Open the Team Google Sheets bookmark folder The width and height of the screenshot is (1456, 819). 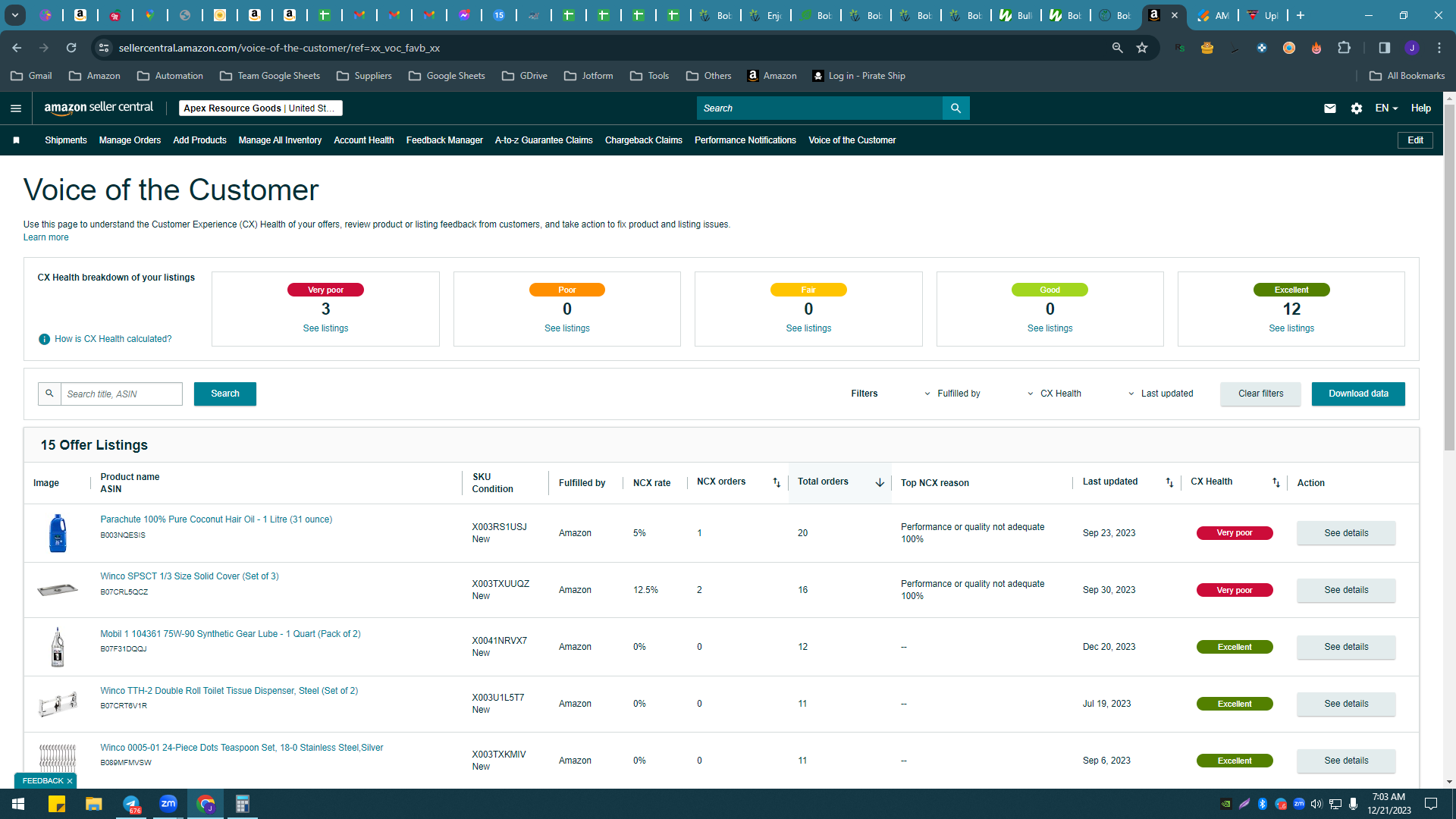click(269, 76)
